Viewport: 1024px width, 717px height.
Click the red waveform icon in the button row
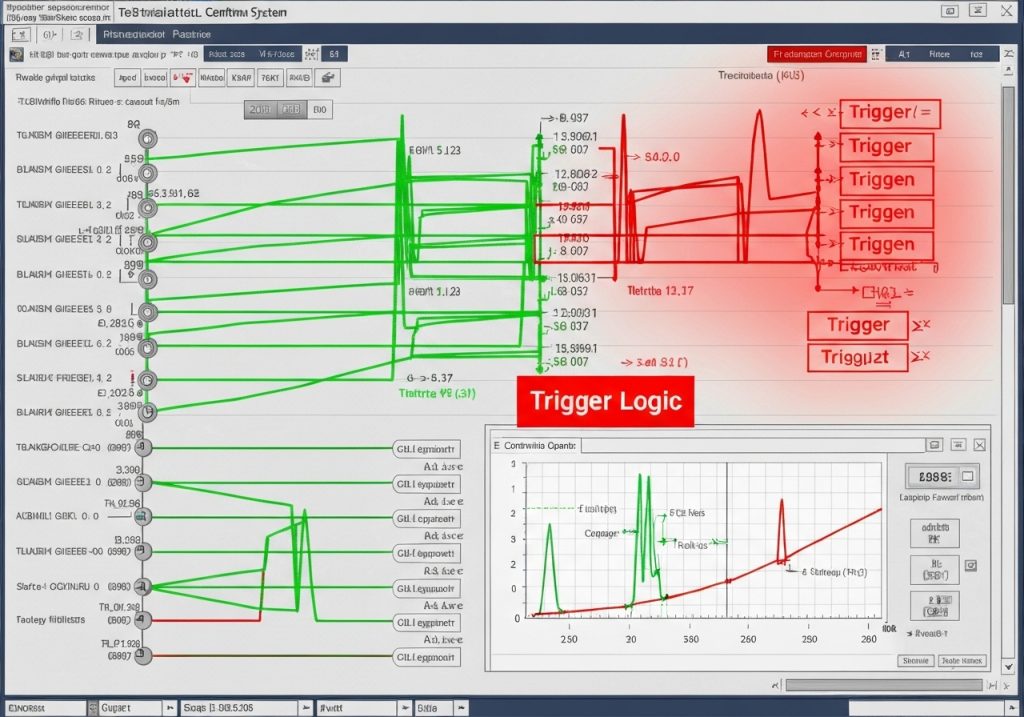coord(184,77)
